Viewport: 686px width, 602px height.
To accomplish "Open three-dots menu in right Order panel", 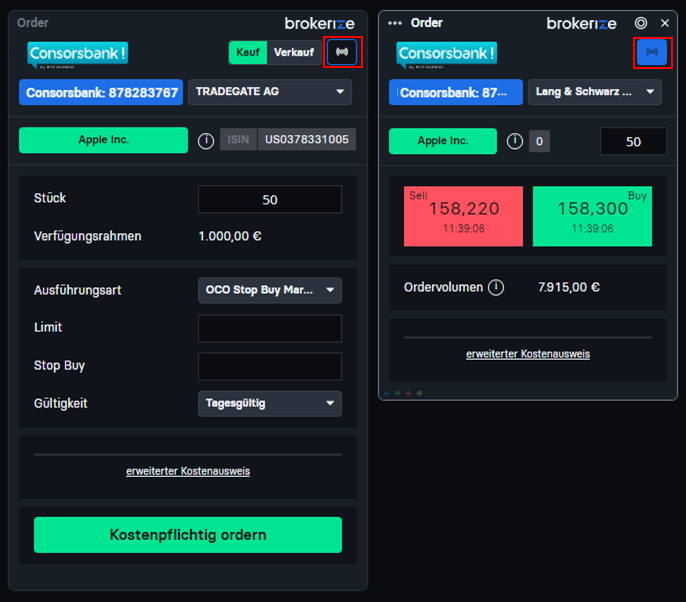I will (x=395, y=23).
